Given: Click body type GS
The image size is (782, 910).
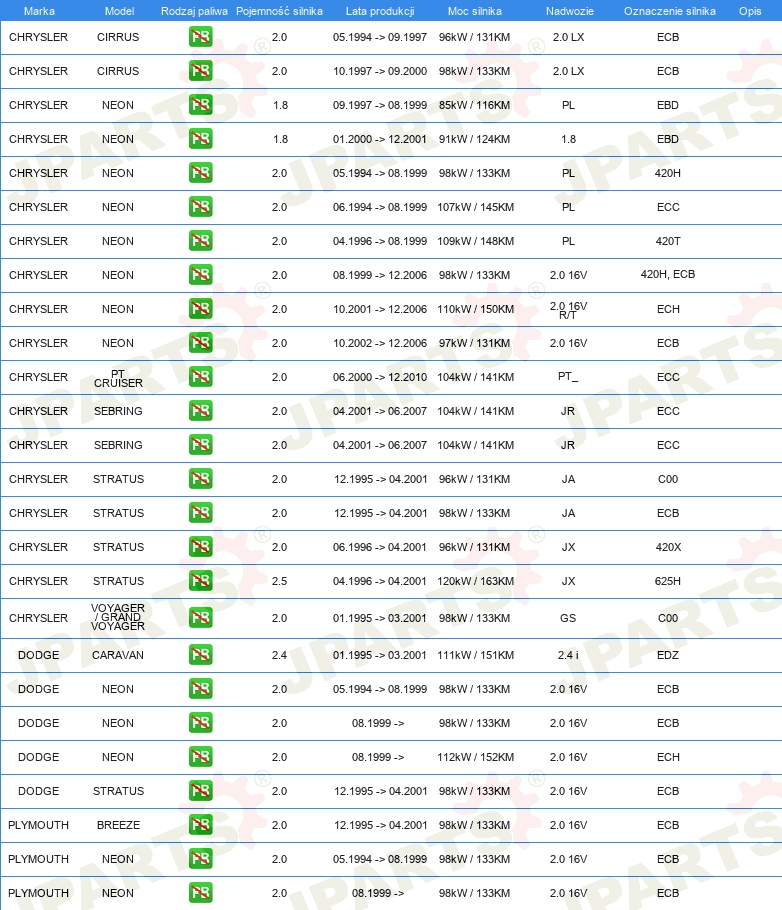Looking at the screenshot, I should pos(568,619).
